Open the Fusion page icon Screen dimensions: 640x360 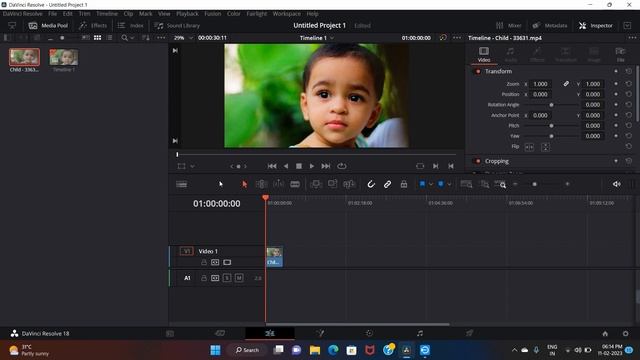point(320,333)
